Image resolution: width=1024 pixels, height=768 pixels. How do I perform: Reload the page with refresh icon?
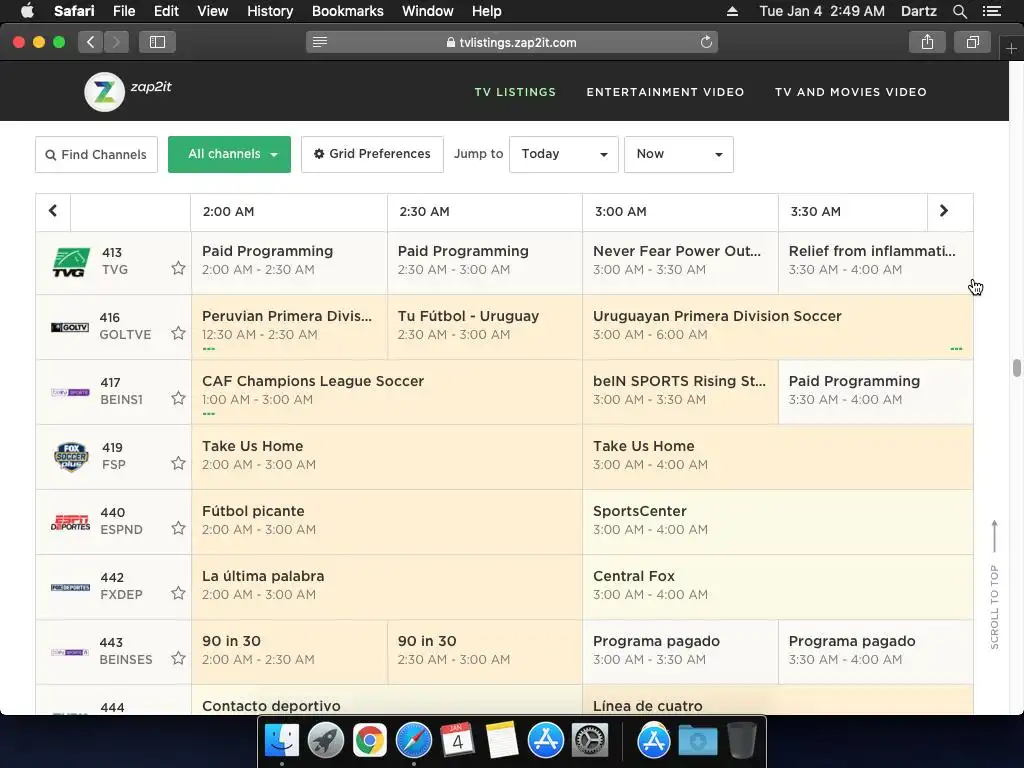click(x=706, y=42)
